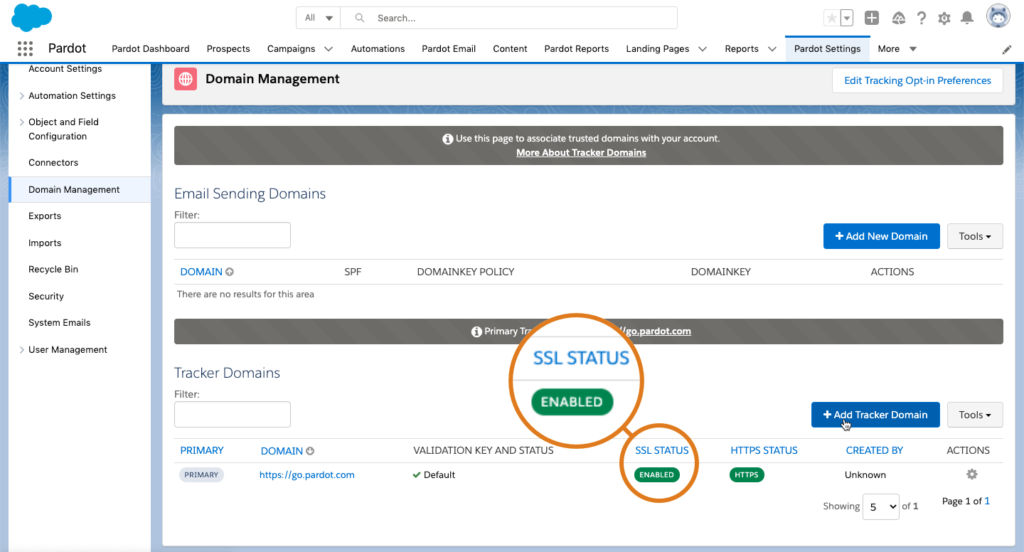Open the Prospects tab
This screenshot has width=1024, height=552.
tap(228, 49)
